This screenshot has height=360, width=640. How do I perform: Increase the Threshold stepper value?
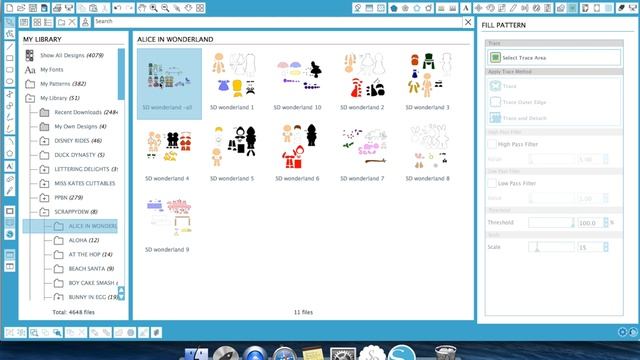(x=606, y=220)
